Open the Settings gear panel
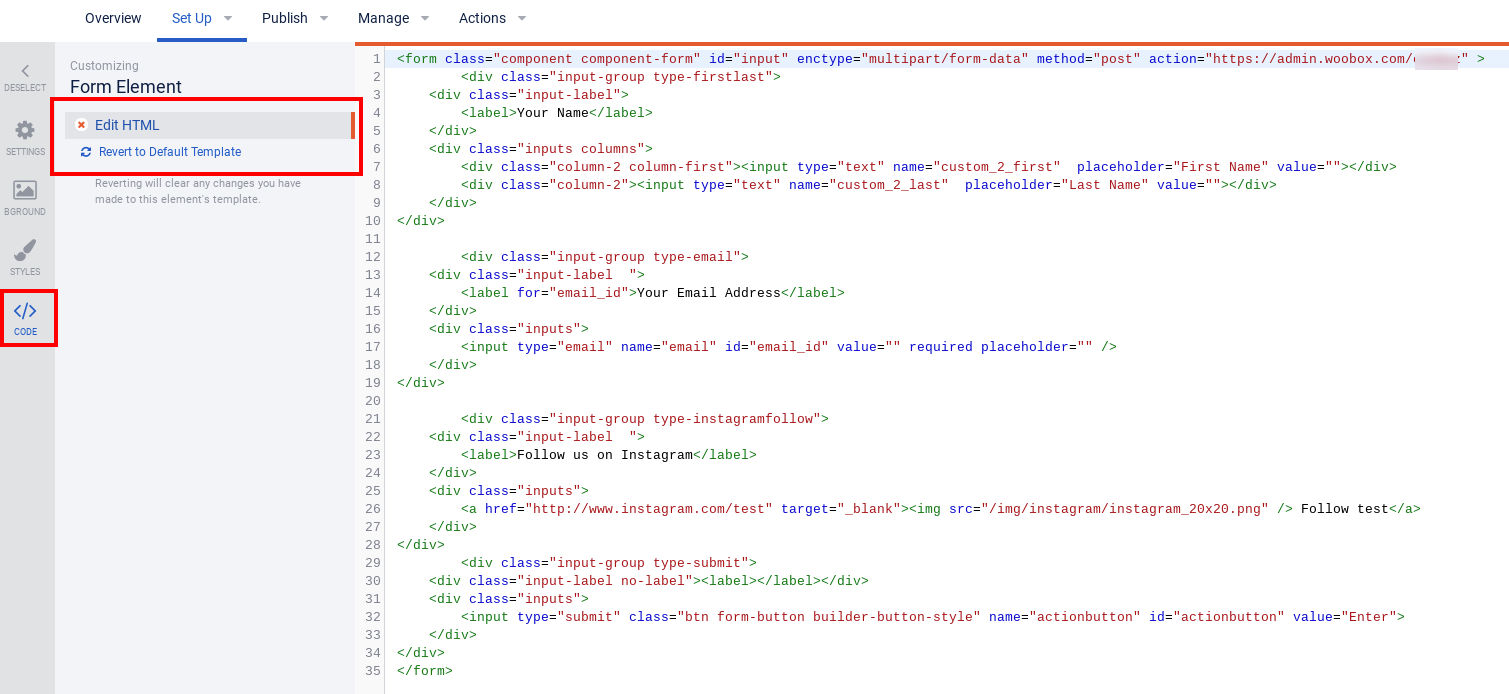This screenshot has height=694, width=1509. (x=25, y=131)
